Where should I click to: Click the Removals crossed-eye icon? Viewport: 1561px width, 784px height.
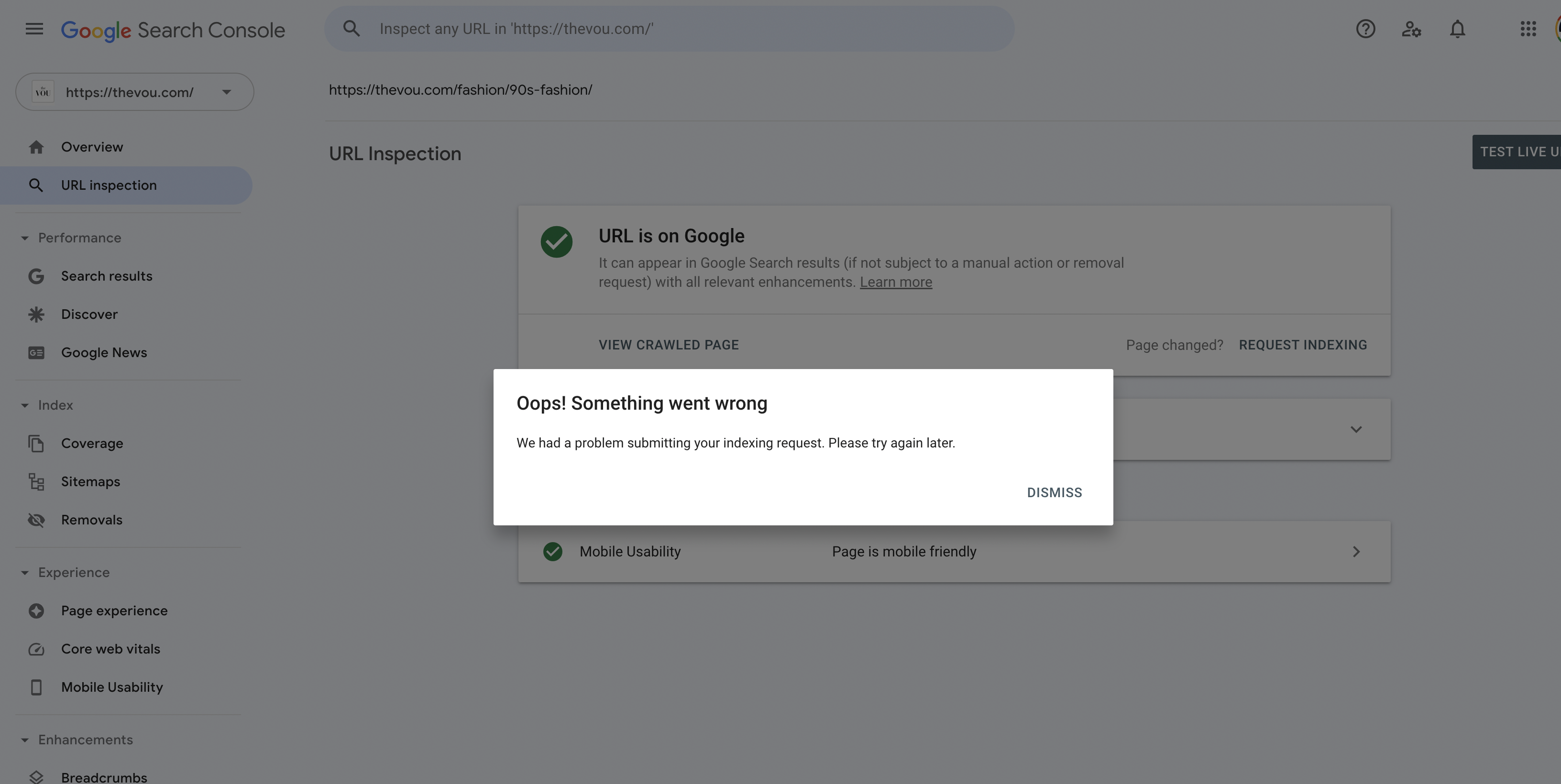pyautogui.click(x=36, y=520)
